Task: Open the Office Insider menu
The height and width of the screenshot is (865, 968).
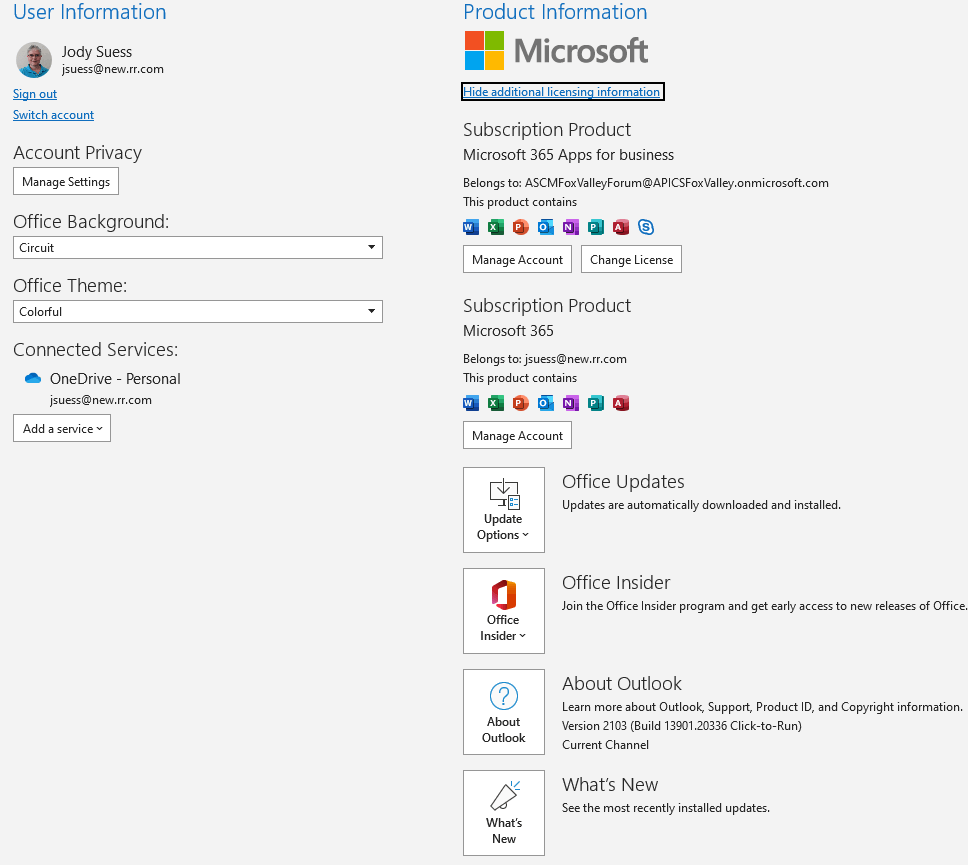Action: coord(504,611)
